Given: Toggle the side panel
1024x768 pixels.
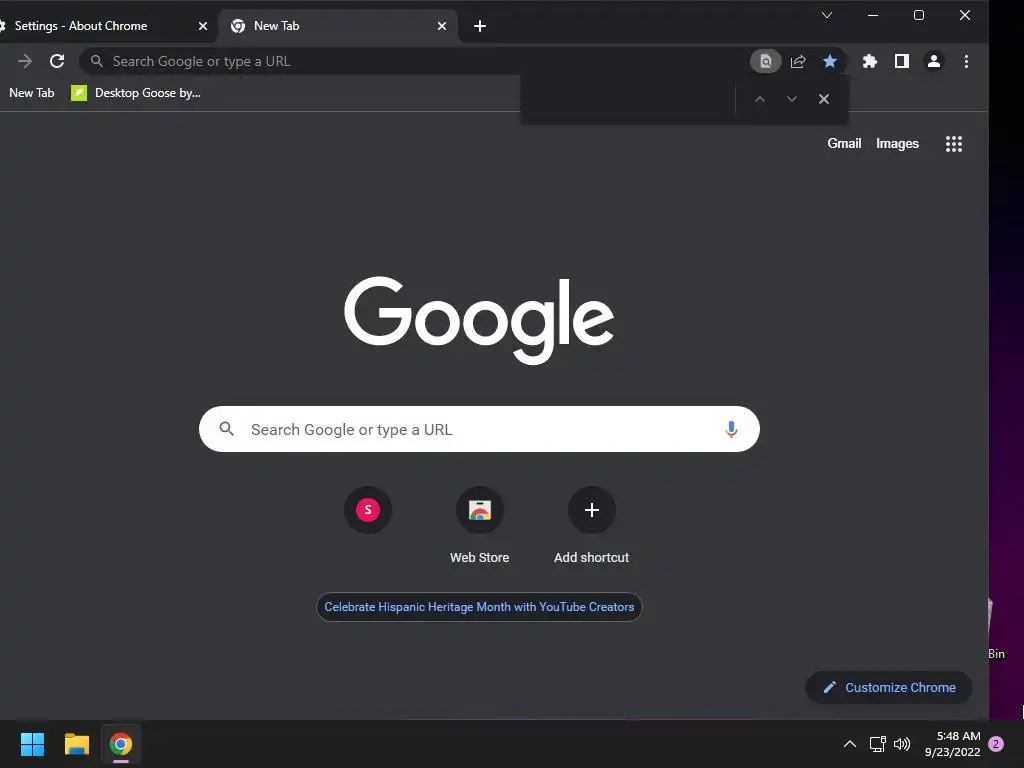Looking at the screenshot, I should point(901,61).
